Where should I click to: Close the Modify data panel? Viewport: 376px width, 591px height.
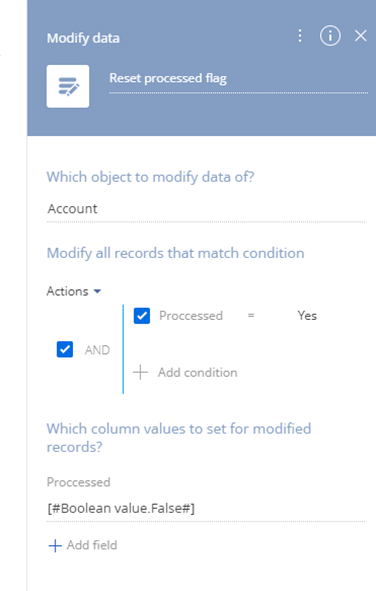tap(361, 36)
